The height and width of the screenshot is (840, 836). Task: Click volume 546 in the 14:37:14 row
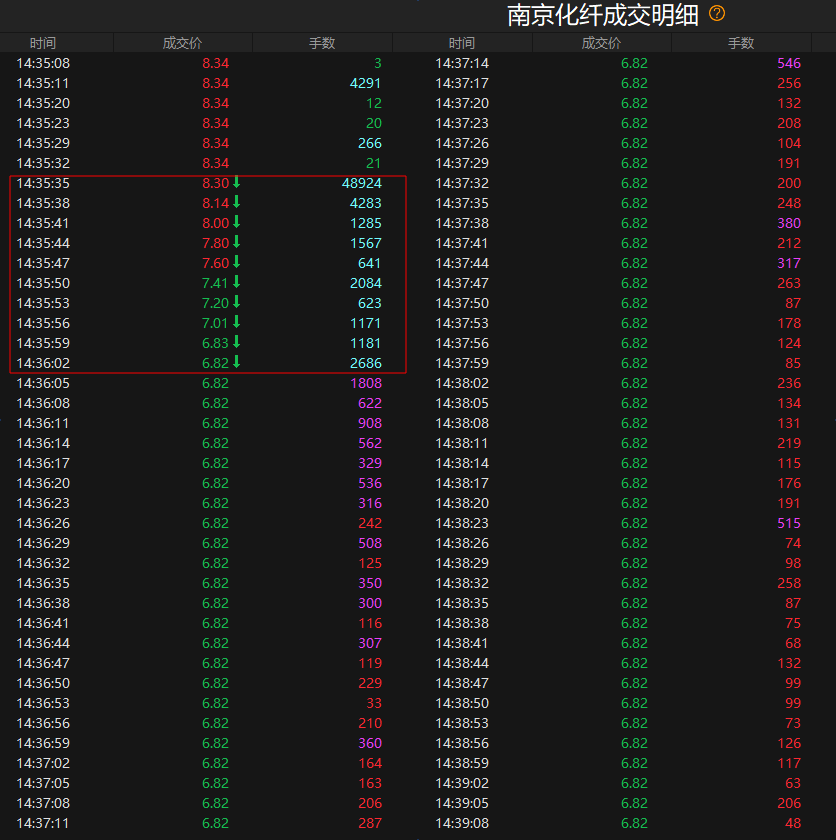[x=789, y=63]
